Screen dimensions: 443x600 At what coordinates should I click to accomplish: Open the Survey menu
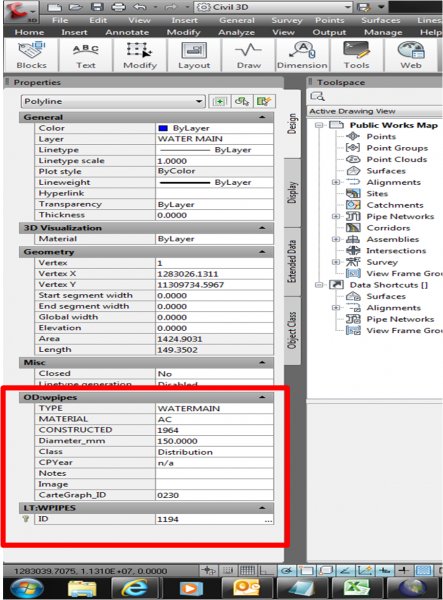tap(287, 21)
